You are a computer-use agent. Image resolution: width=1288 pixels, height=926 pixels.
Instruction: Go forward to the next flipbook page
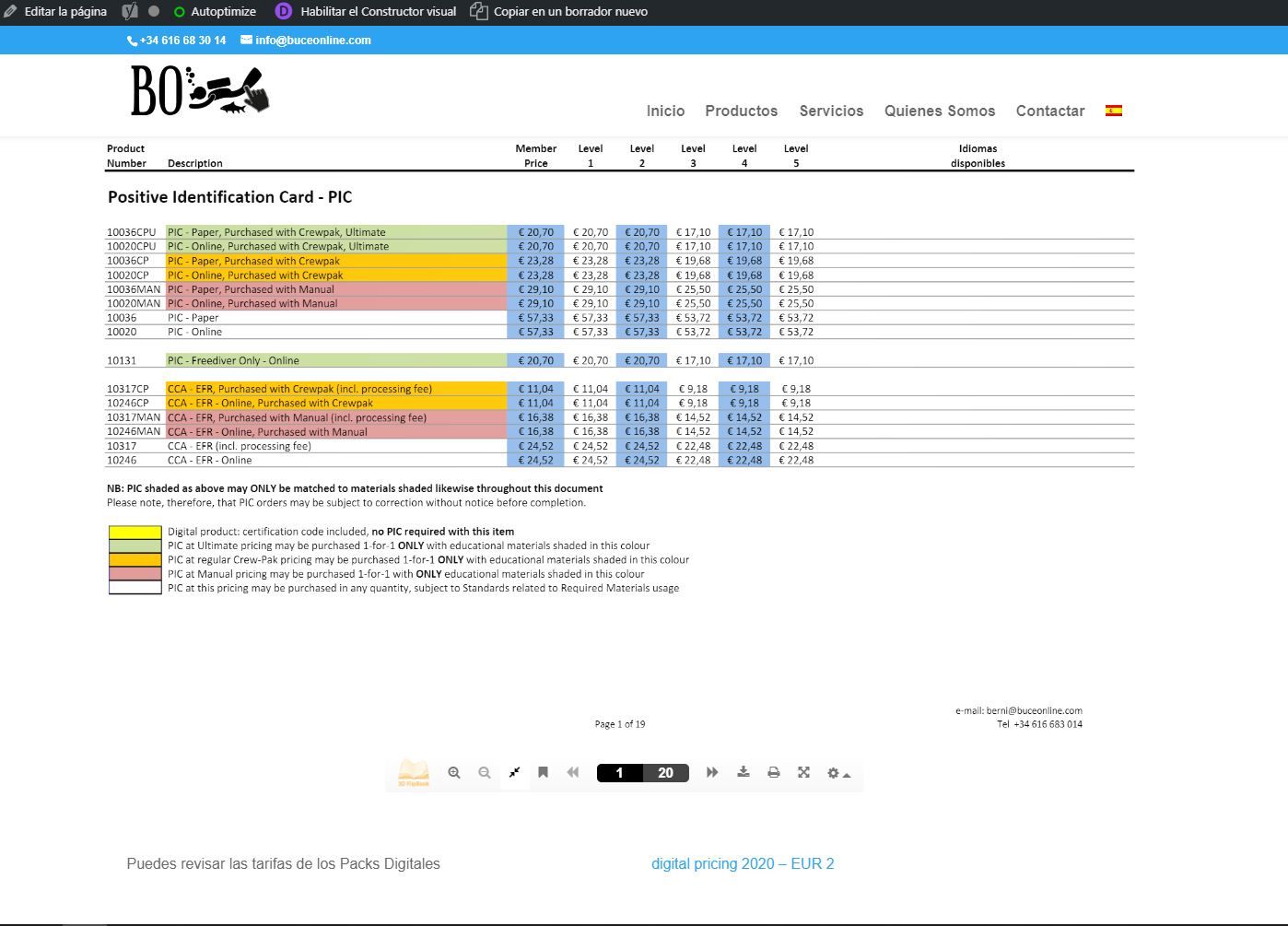(712, 772)
